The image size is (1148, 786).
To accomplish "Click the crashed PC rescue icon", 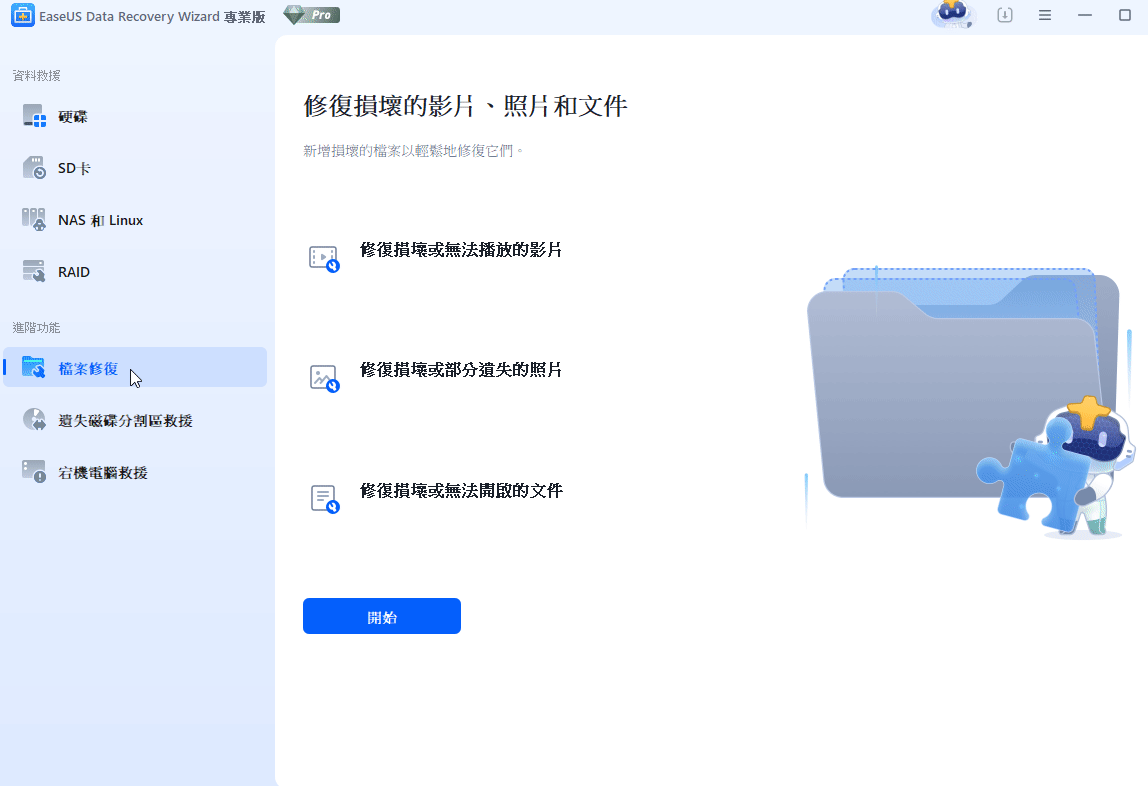I will (x=34, y=472).
